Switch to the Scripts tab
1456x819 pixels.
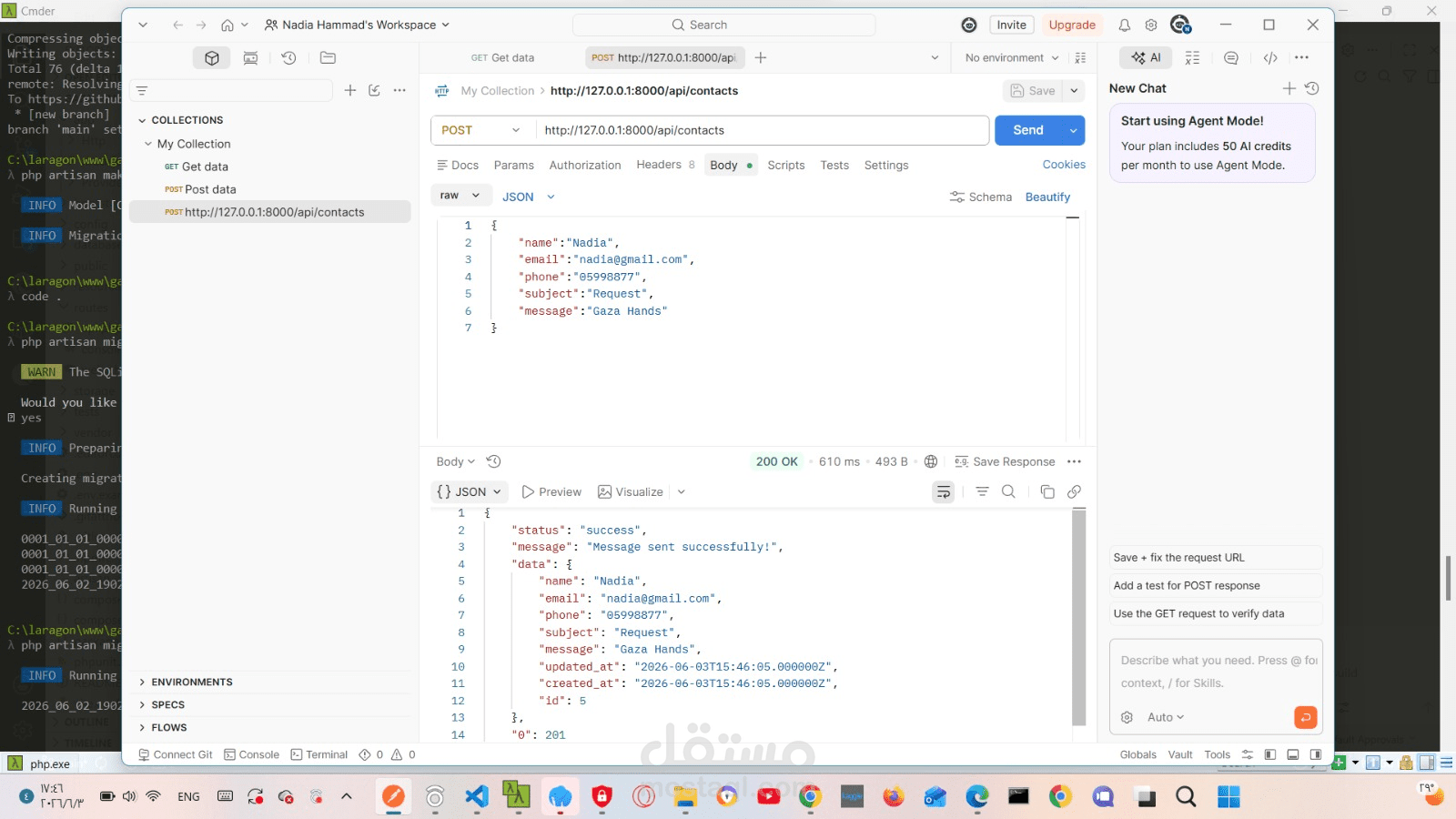(x=785, y=165)
